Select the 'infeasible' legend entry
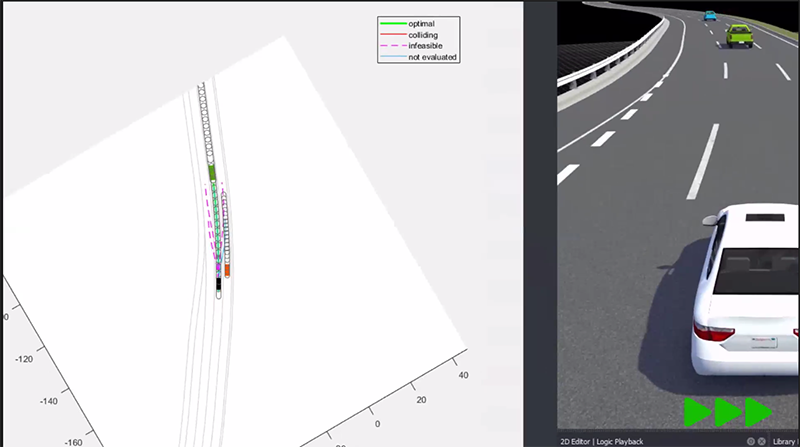Image resolution: width=800 pixels, height=447 pixels. [424, 46]
